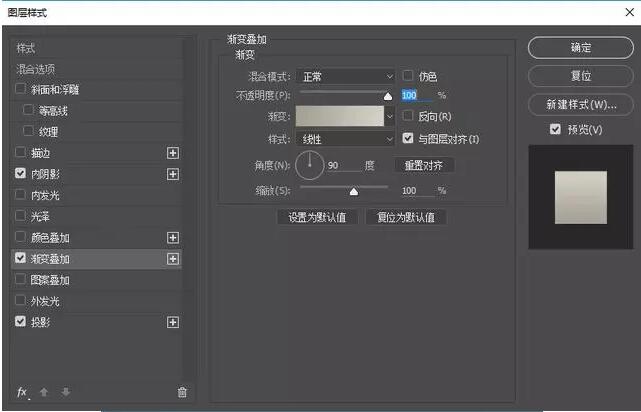The height and width of the screenshot is (412, 641).
Task: Toggle the 仿色 dither checkbox
Action: tap(408, 76)
